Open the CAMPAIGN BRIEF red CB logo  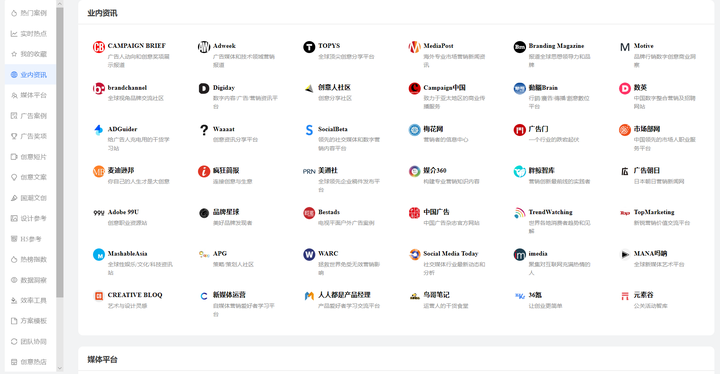[x=99, y=47]
